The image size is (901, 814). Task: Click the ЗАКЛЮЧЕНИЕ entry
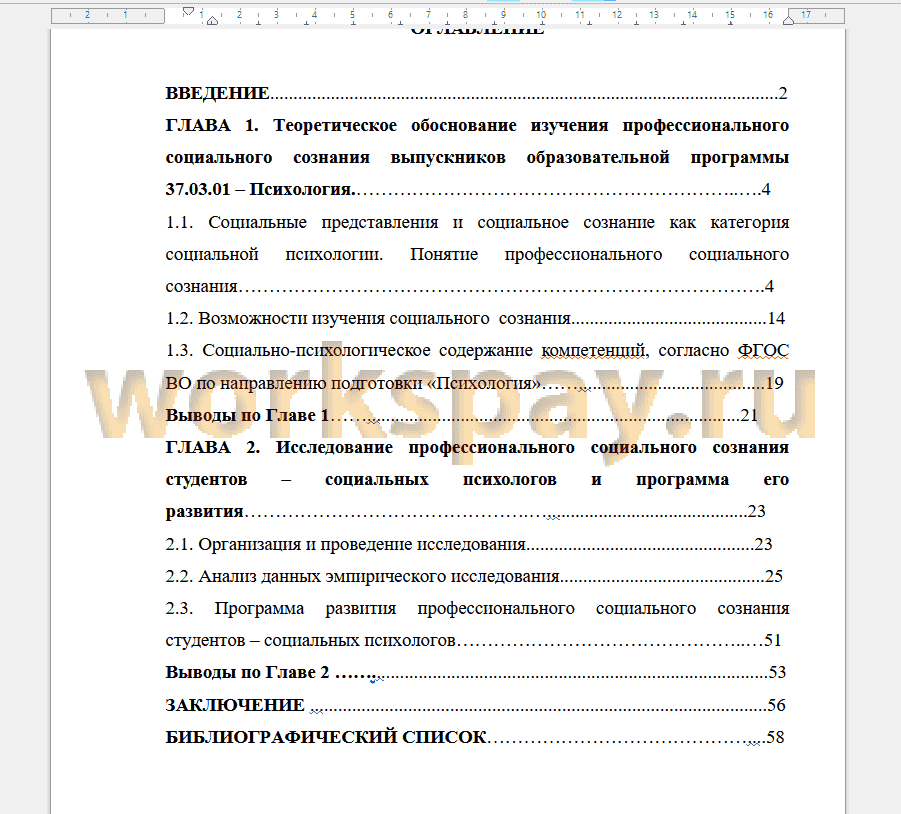point(475,705)
